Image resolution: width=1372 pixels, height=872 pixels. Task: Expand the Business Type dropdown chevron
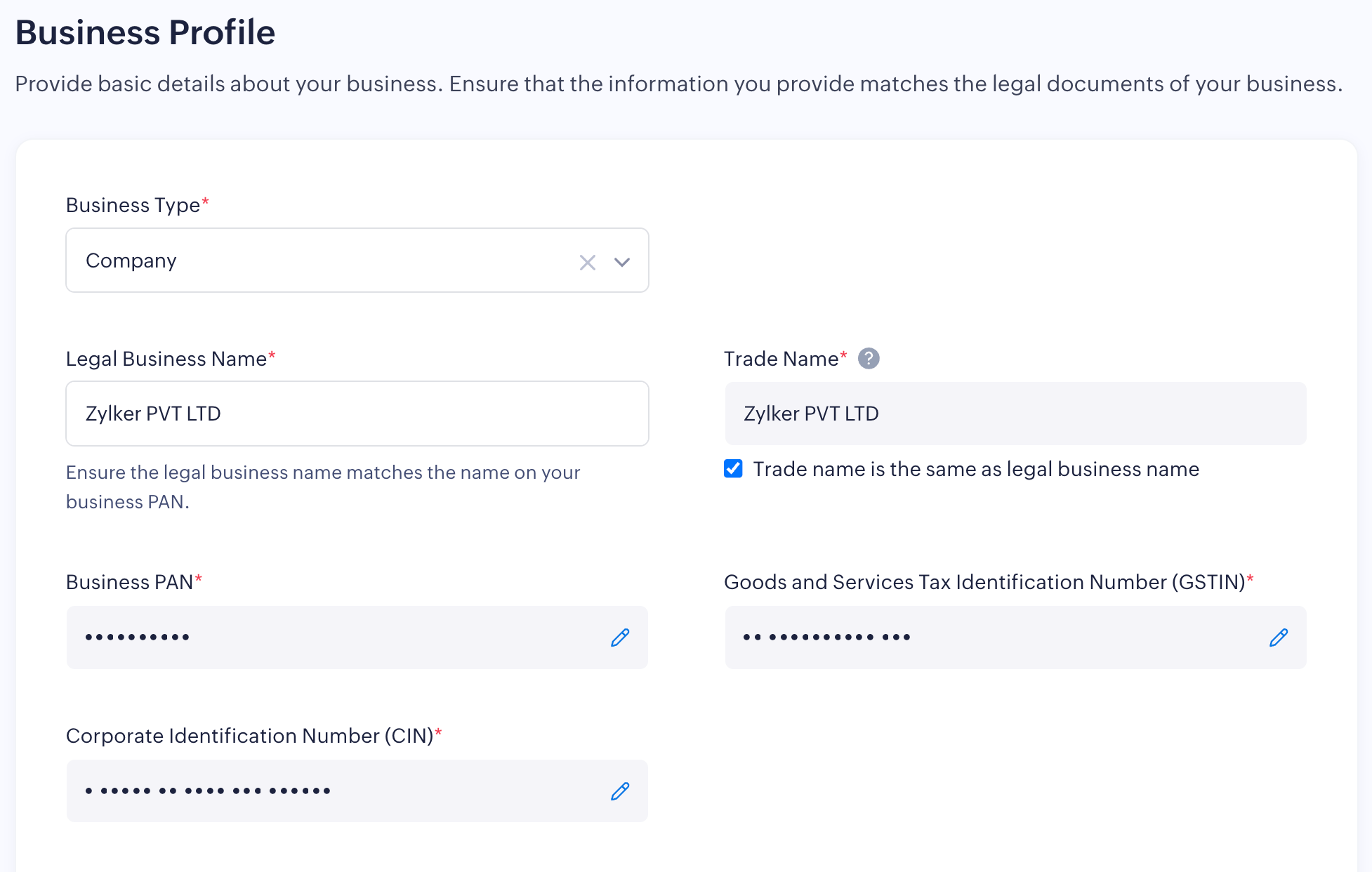pyautogui.click(x=622, y=262)
